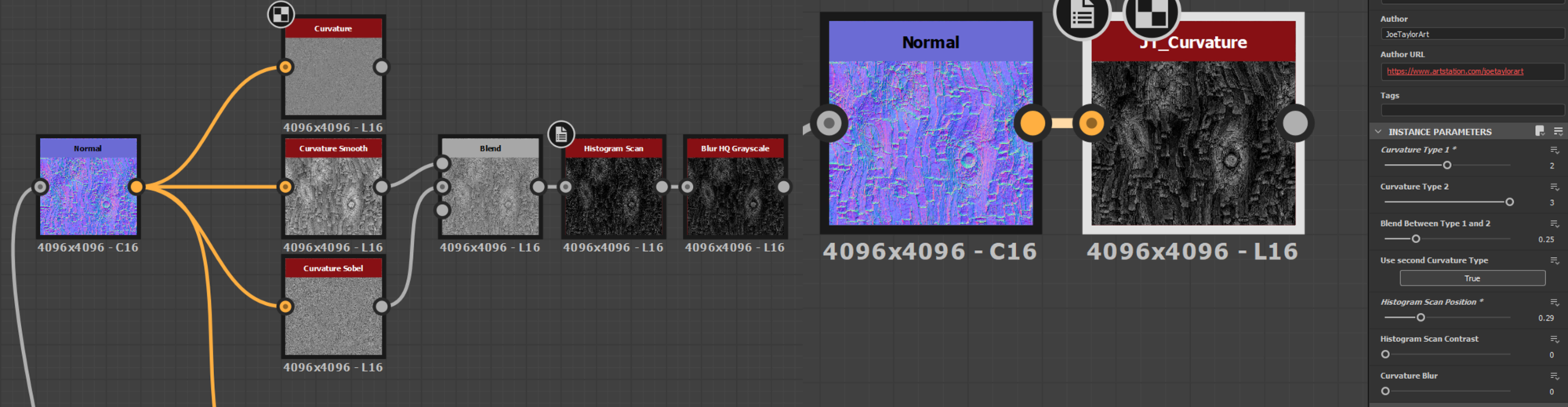The image size is (1568, 407).
Task: Open Curvature Type 1 parameter options menu
Action: 1554,150
